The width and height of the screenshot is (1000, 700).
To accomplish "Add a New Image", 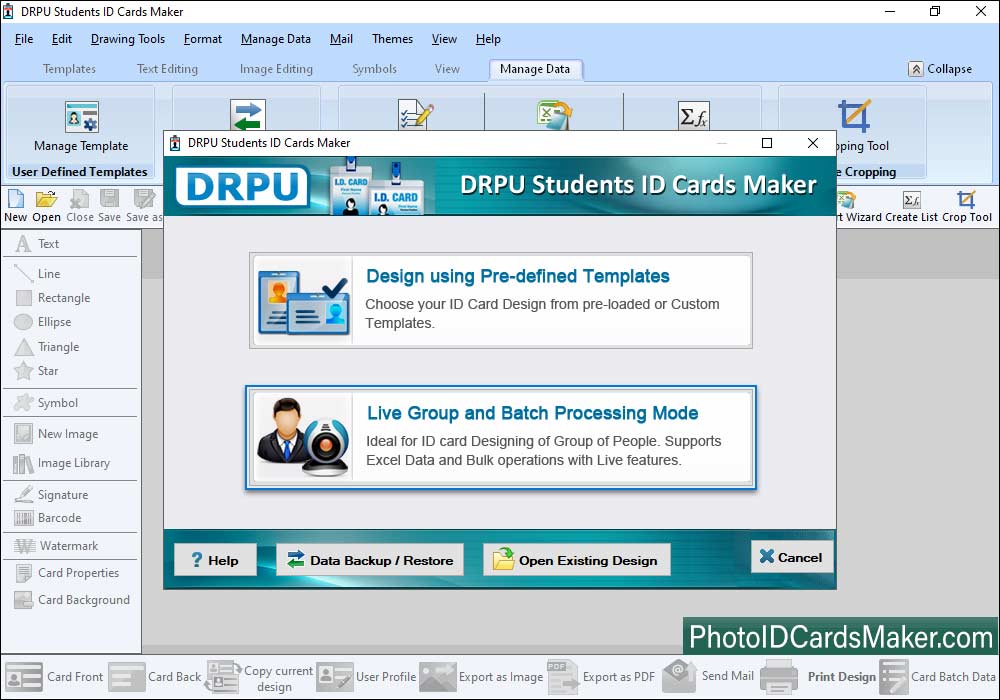I will (x=56, y=434).
